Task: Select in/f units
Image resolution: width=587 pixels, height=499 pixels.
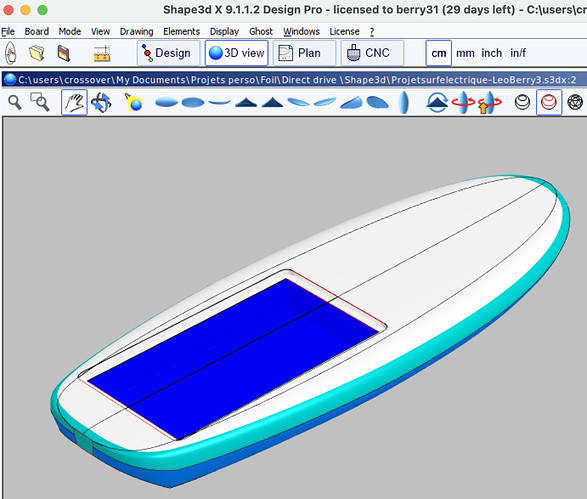Action: pos(518,53)
